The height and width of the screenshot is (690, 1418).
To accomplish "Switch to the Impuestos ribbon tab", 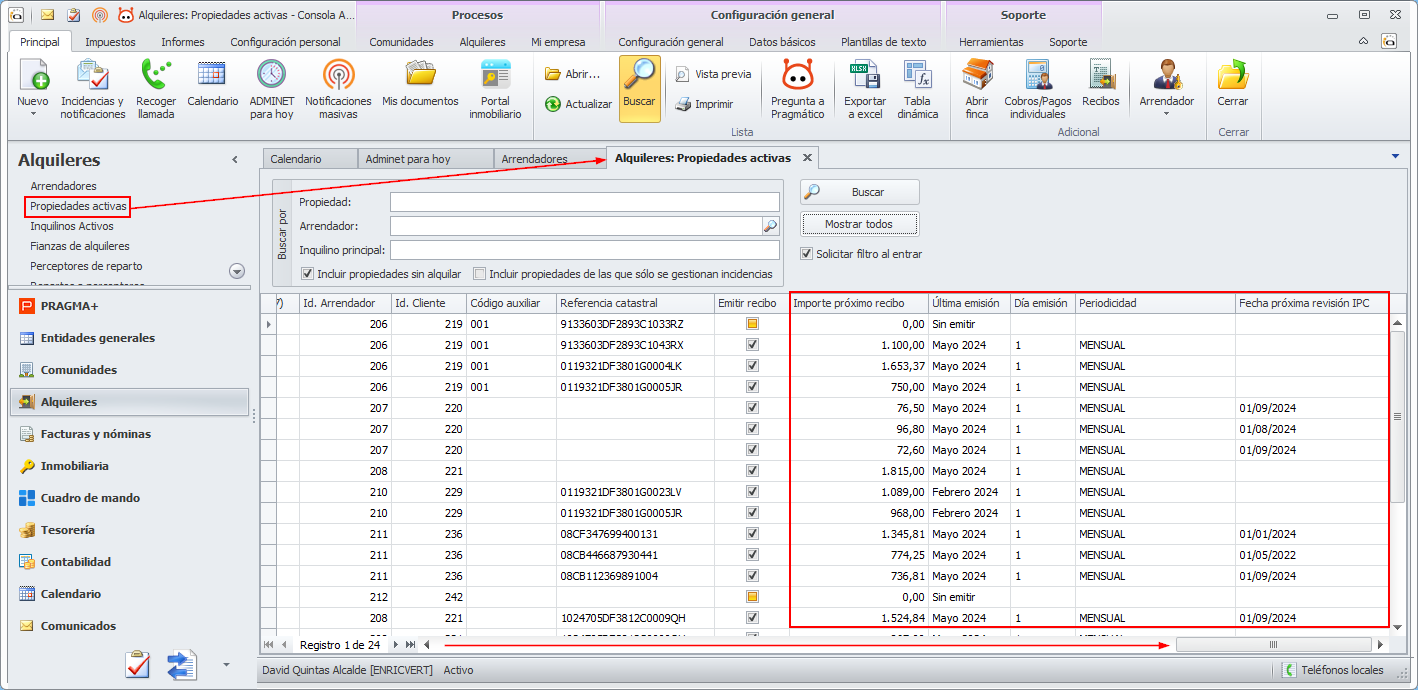I will (110, 42).
